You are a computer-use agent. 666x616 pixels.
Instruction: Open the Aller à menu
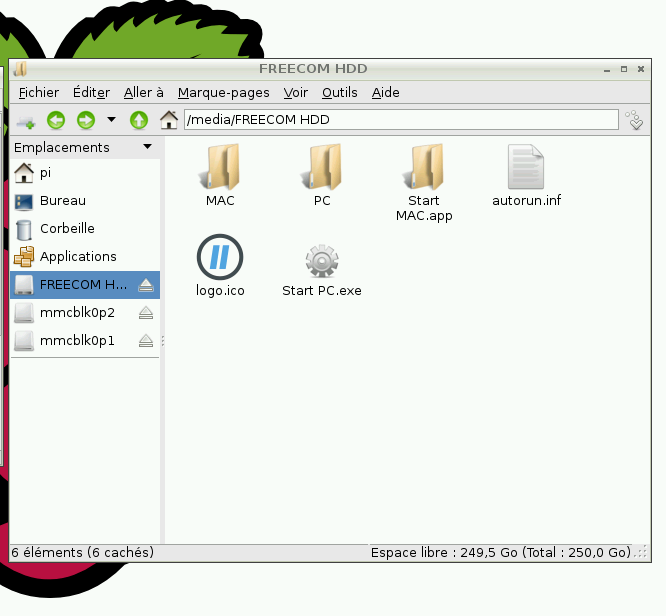point(144,93)
